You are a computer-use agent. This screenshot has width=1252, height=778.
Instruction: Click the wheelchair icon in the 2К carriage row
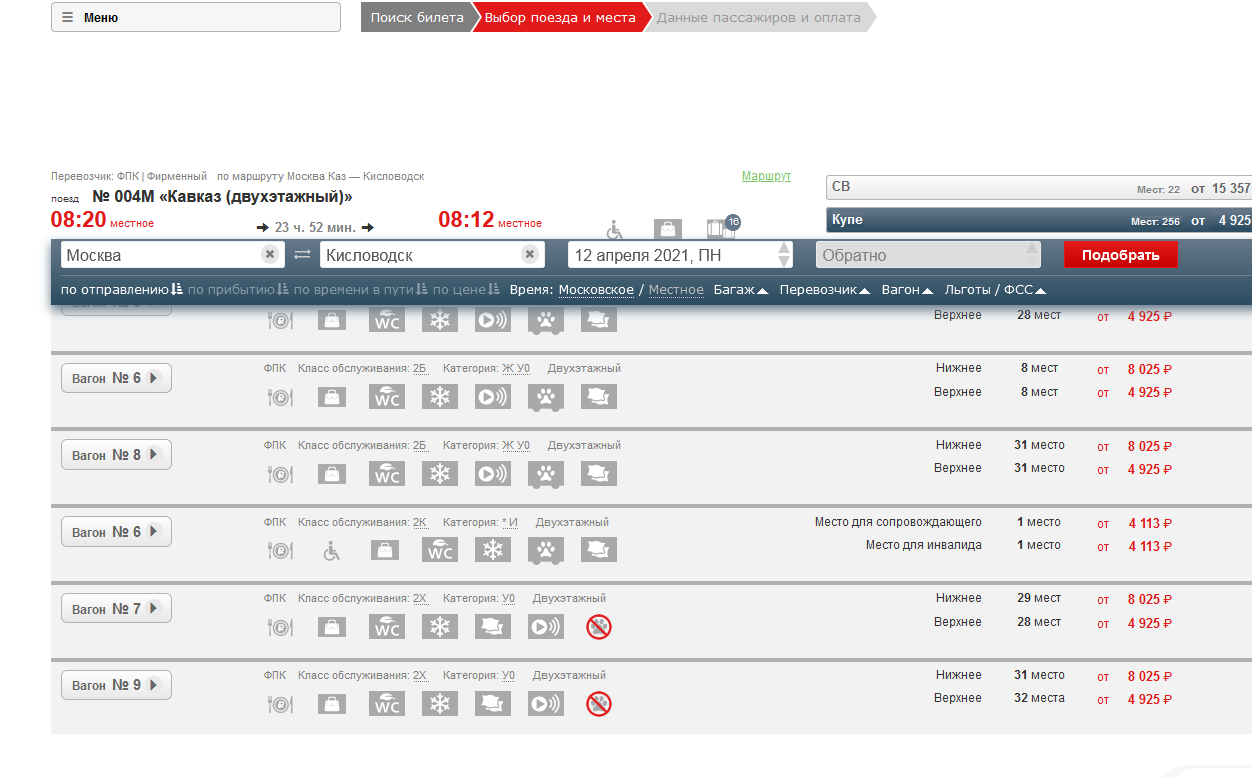point(332,549)
